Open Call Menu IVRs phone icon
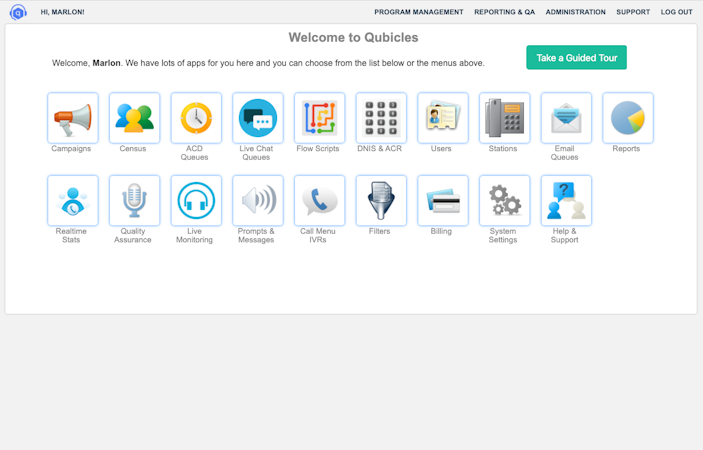The width and height of the screenshot is (703, 450). coord(320,201)
